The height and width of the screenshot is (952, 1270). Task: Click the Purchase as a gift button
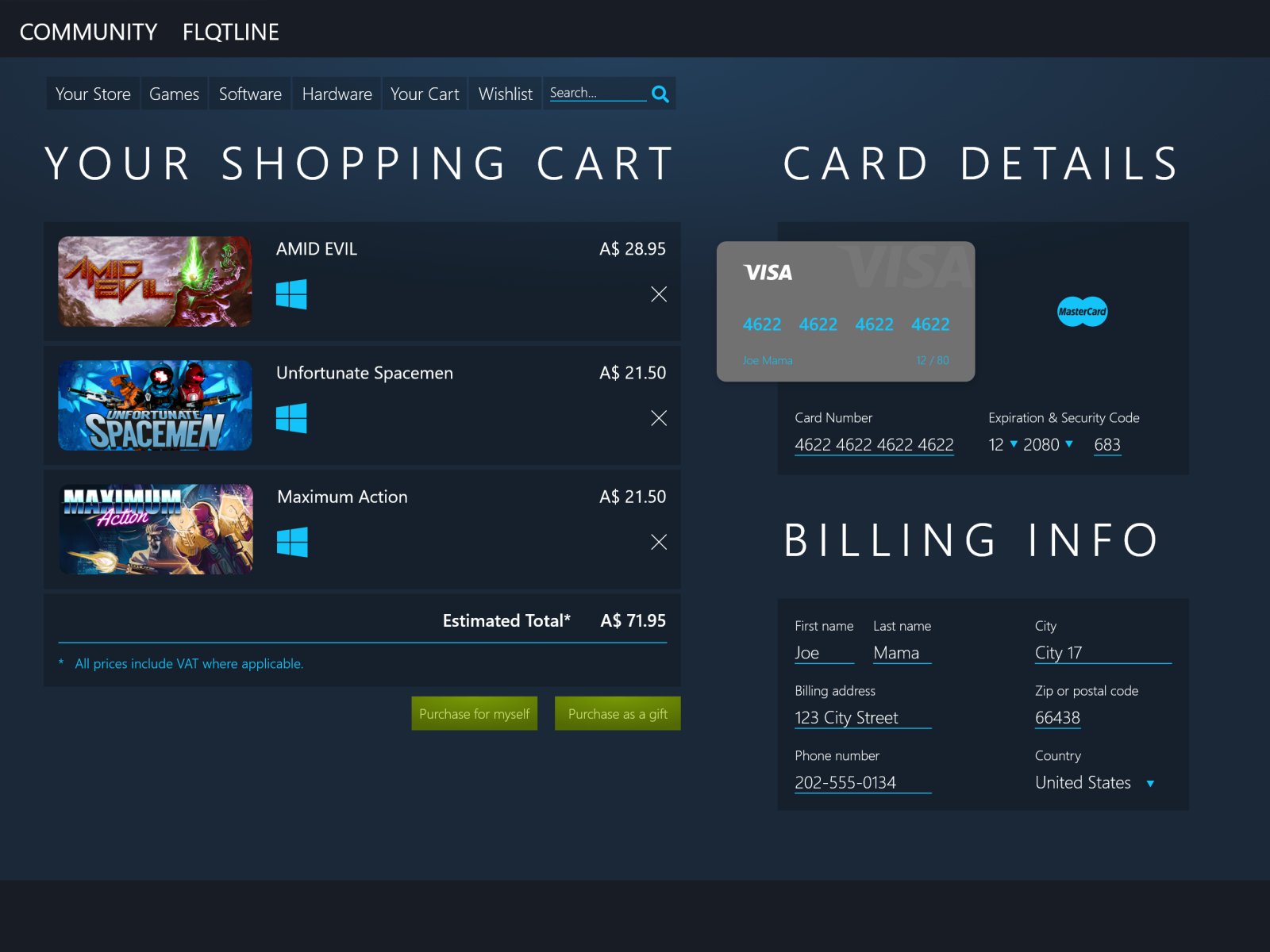[x=618, y=713]
